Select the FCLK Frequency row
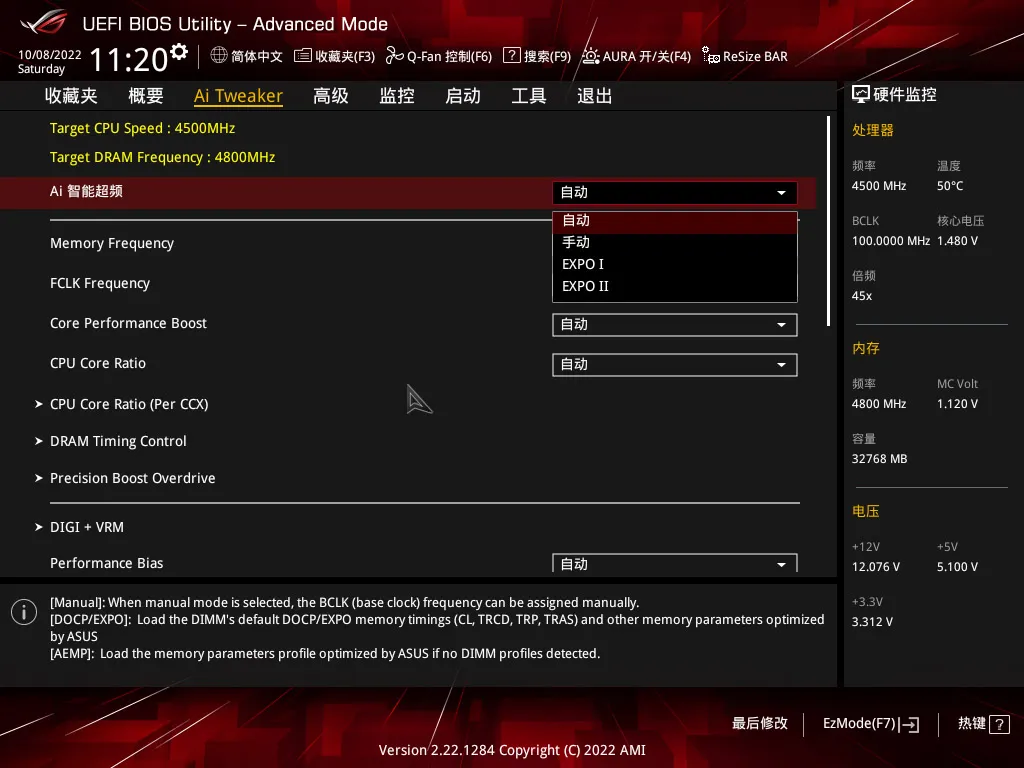Viewport: 1024px width, 768px height. (100, 283)
